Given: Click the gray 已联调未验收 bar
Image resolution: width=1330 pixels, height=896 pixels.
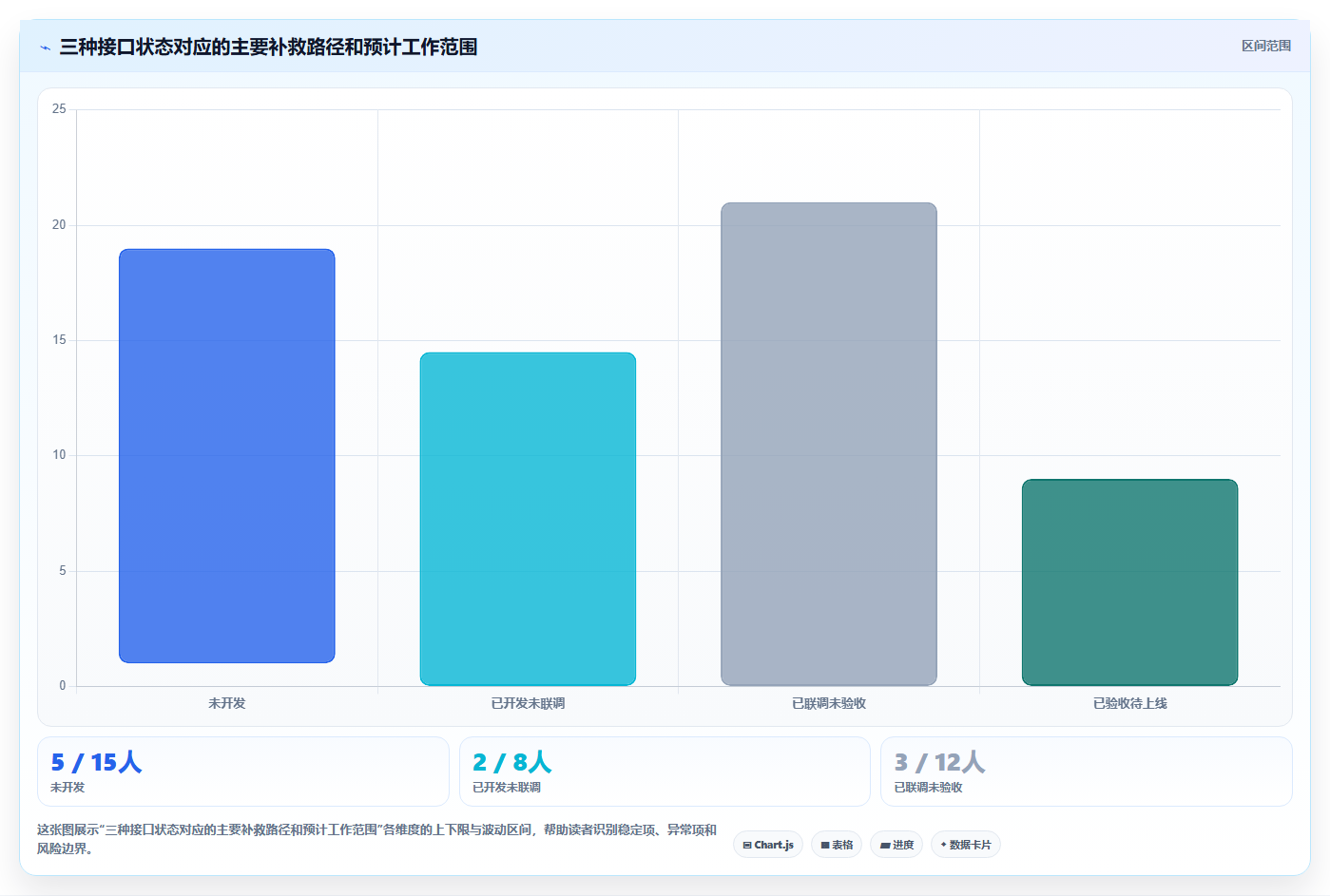Looking at the screenshot, I should pos(829,444).
